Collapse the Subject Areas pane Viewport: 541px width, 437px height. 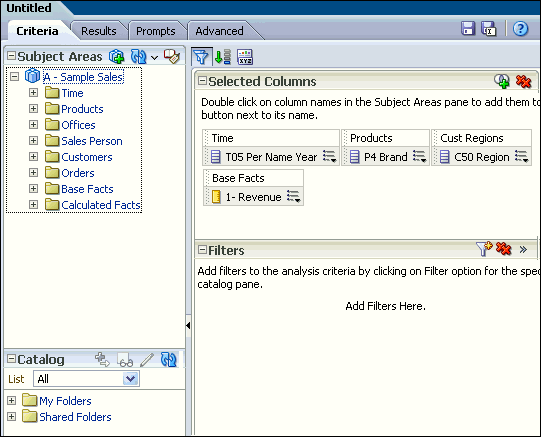11,56
